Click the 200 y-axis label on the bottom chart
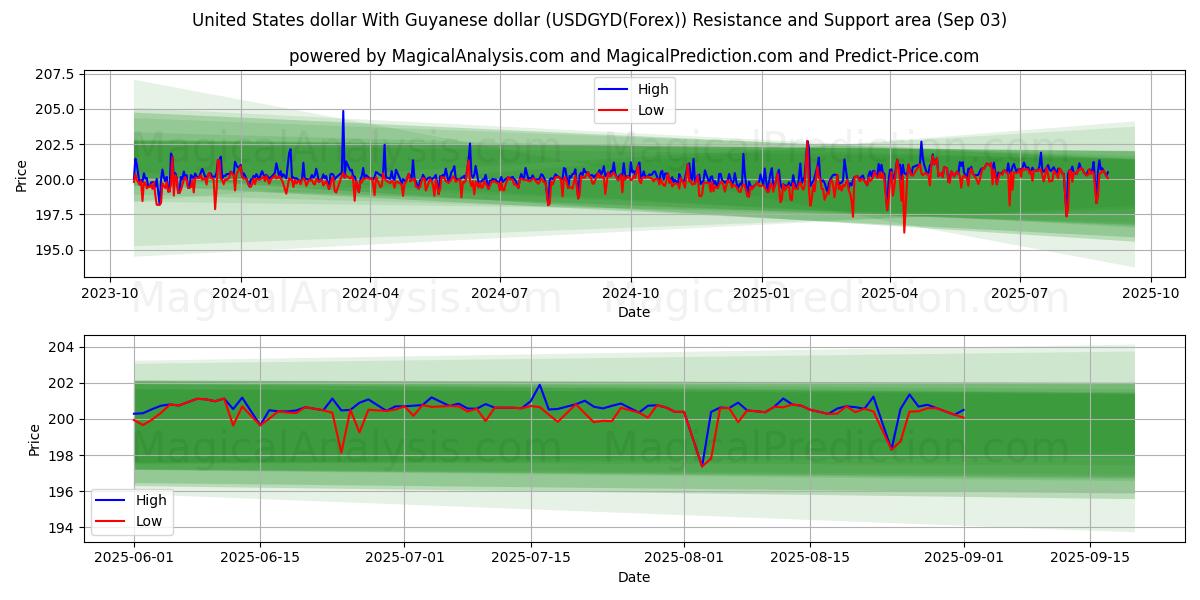This screenshot has height=600, width=1200. coord(62,419)
